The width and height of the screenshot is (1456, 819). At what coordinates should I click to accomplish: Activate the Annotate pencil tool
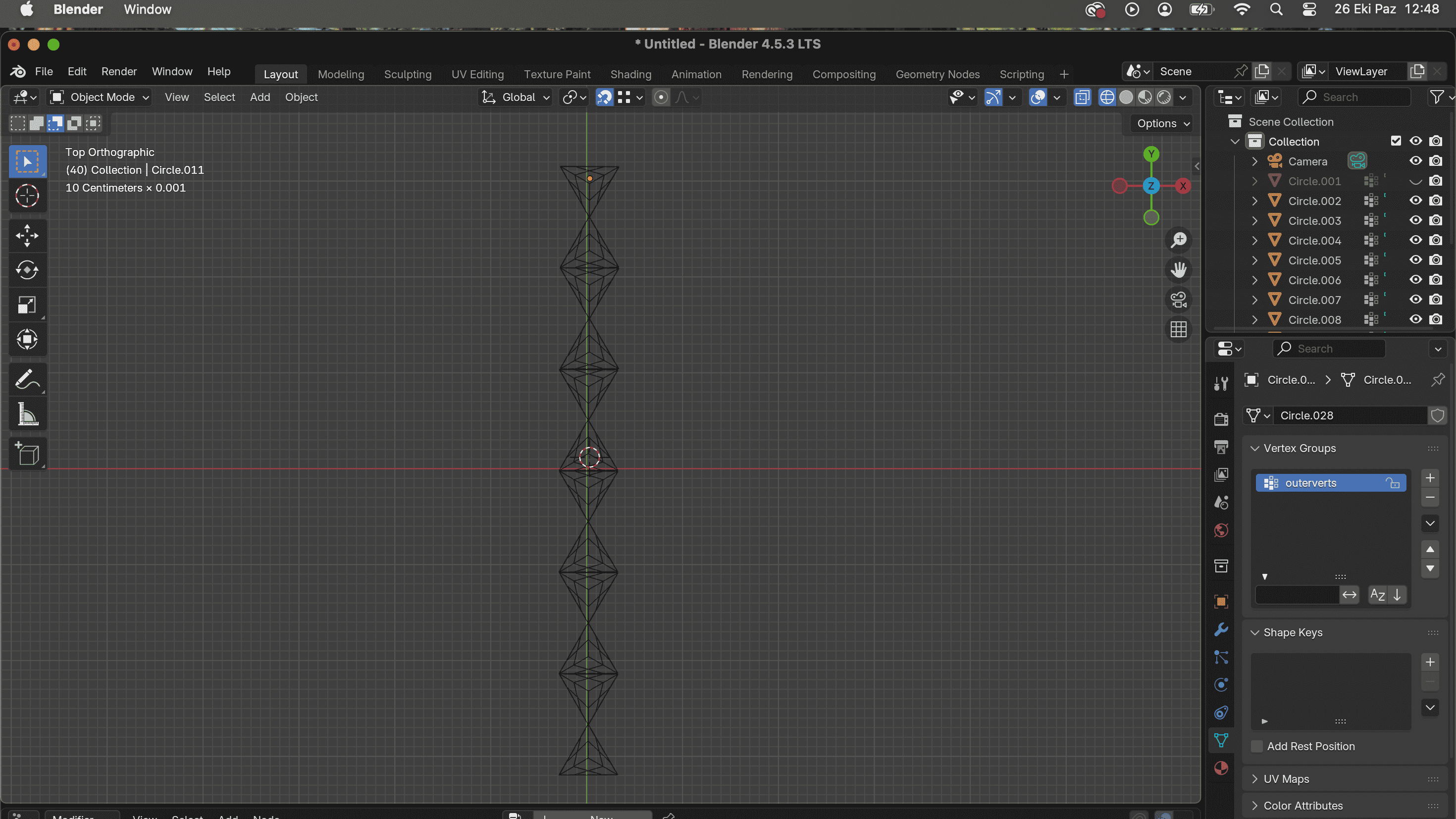click(x=27, y=379)
